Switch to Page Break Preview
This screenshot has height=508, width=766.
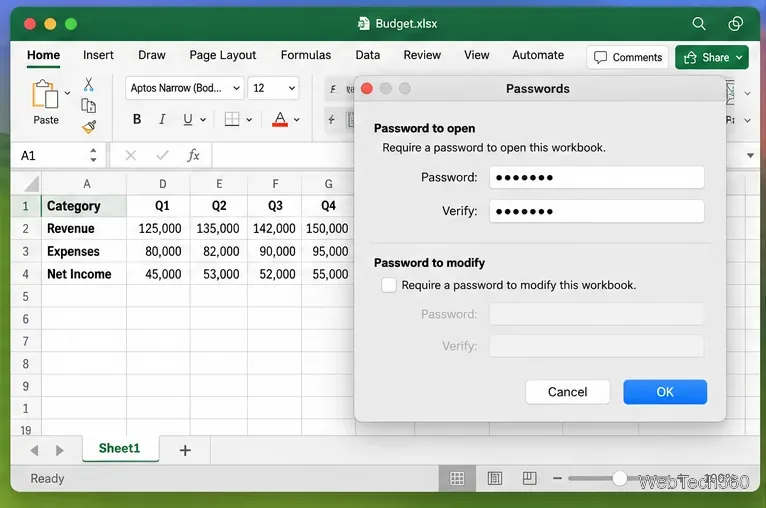pyautogui.click(x=530, y=478)
